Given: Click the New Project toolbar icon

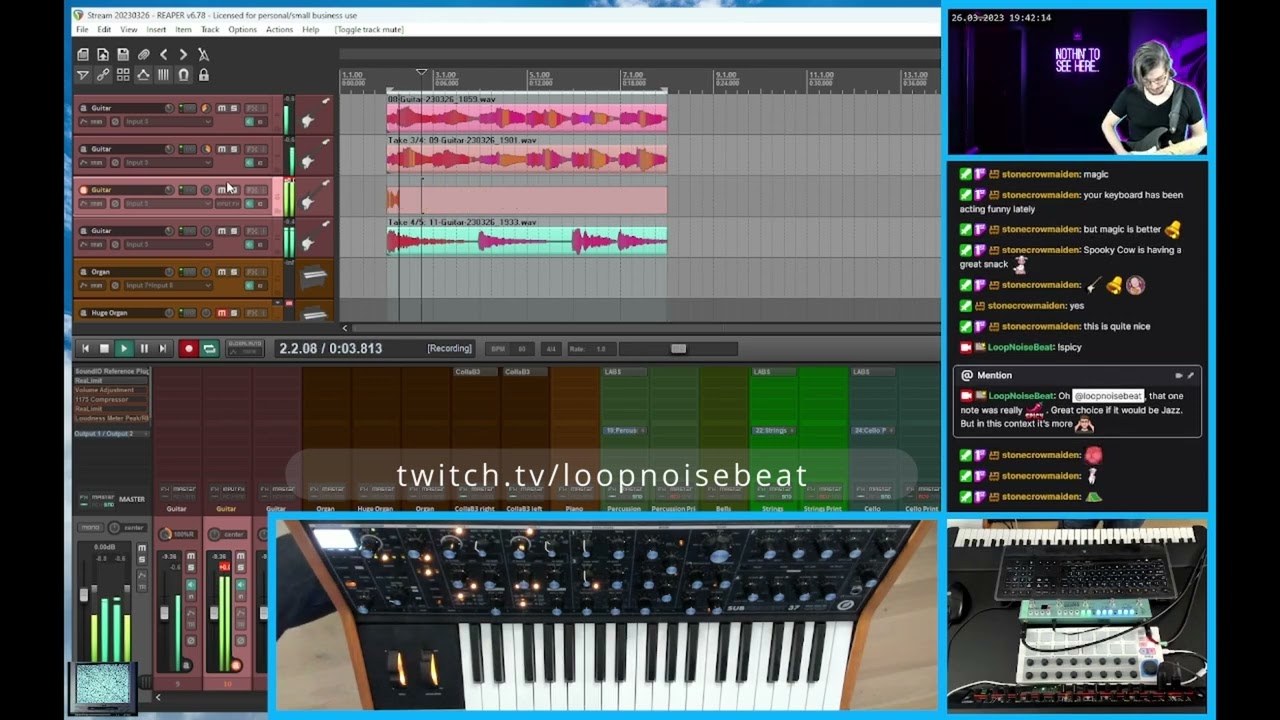Looking at the screenshot, I should [x=83, y=54].
